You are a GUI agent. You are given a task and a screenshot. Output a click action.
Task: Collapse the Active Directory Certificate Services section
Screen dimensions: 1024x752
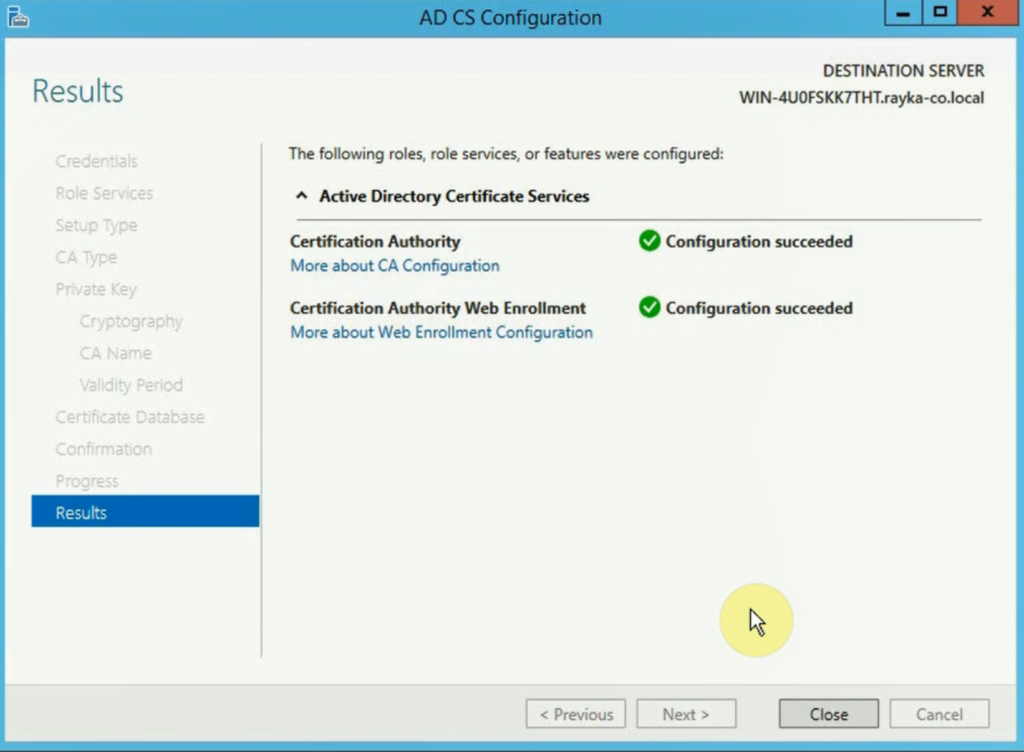[x=302, y=196]
